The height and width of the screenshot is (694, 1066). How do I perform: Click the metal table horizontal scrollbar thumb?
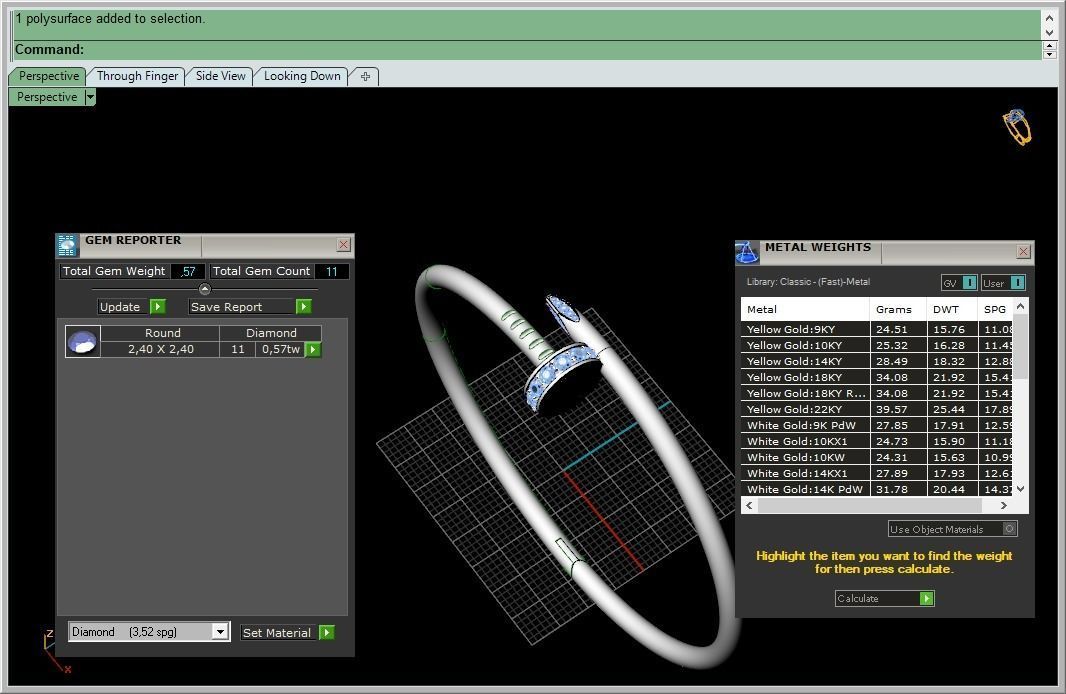(870, 505)
